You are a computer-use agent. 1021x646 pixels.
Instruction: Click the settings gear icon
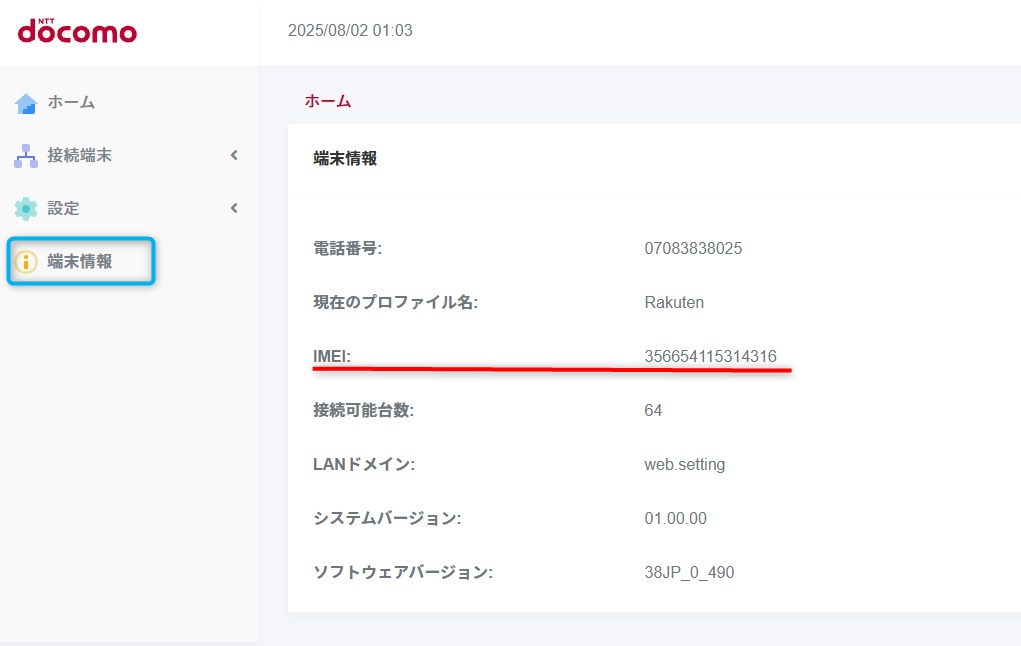26,209
